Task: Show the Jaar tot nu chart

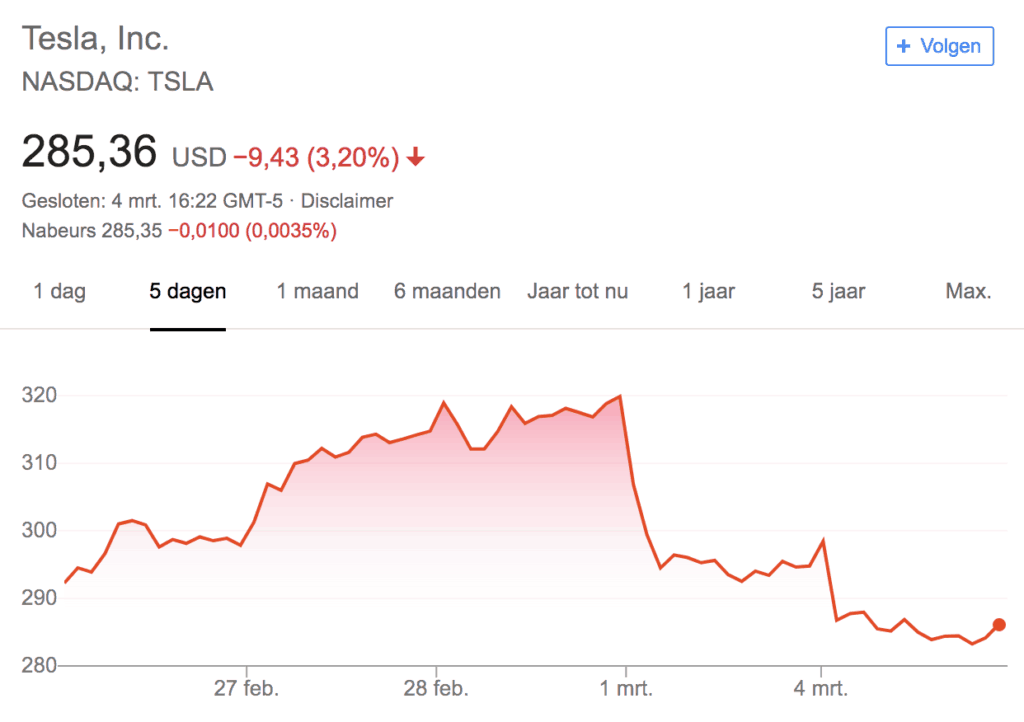Action: point(578,292)
